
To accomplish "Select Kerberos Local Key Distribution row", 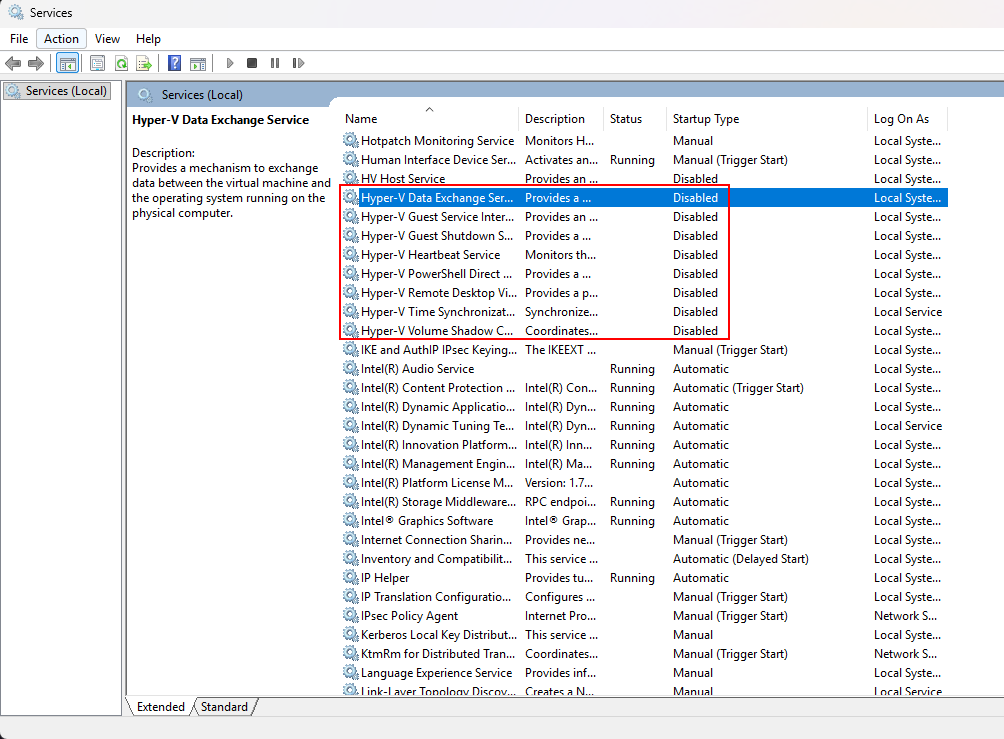I will coord(644,635).
